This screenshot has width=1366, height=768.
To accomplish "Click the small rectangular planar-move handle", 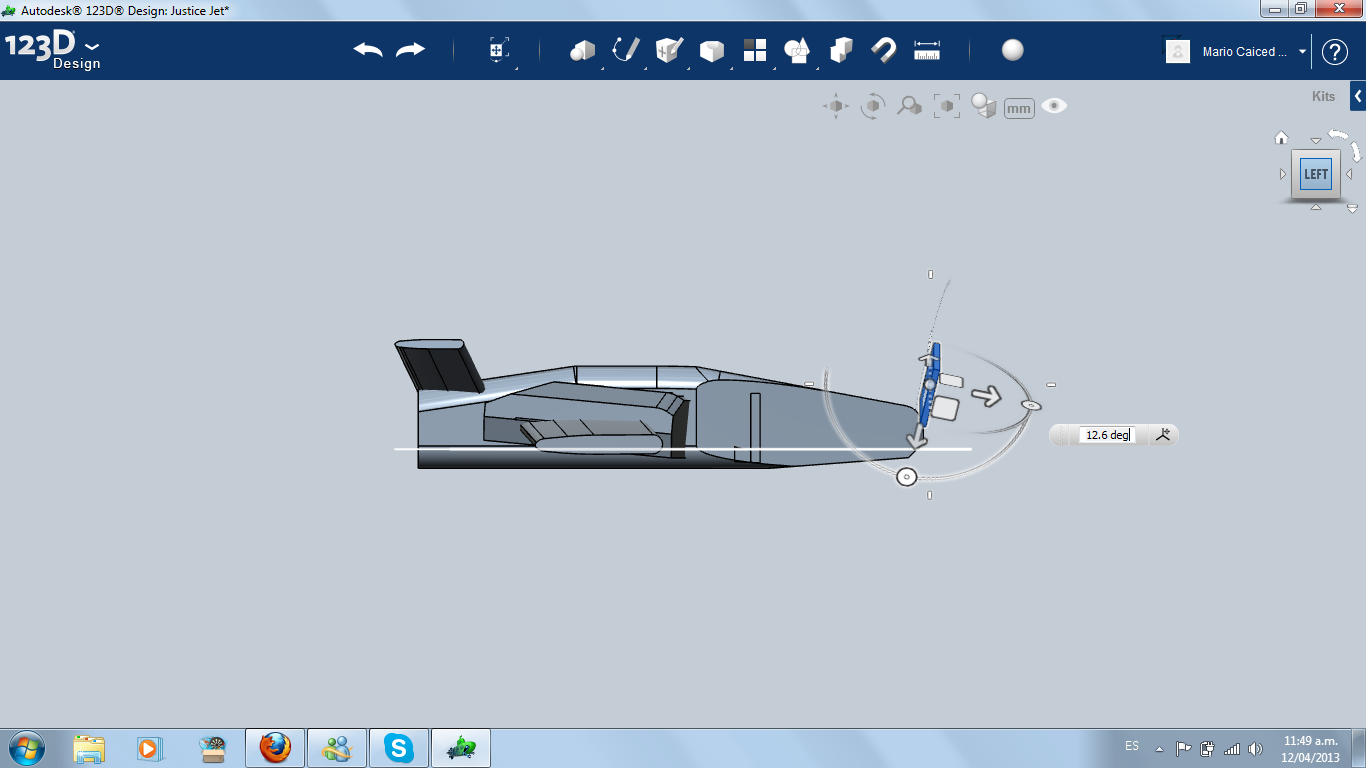I will pyautogui.click(x=953, y=381).
